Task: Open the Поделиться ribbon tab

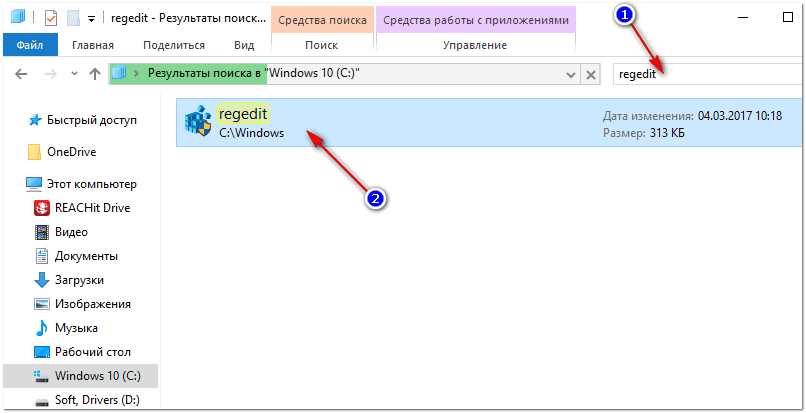Action: click(174, 45)
